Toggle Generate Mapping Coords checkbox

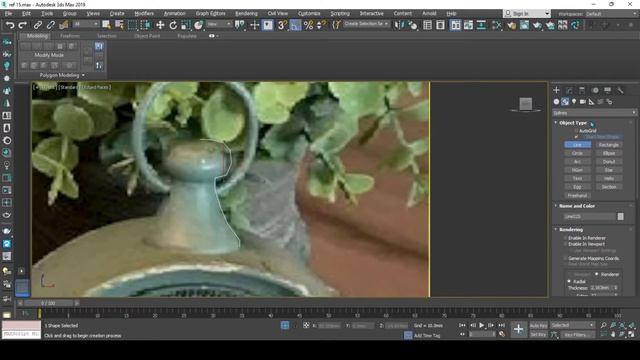coord(565,258)
